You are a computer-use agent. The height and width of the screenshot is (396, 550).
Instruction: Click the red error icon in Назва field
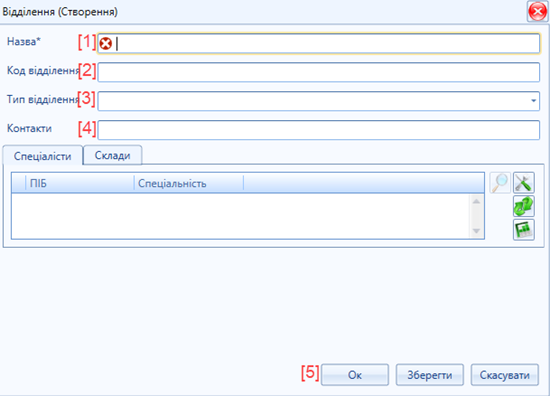(x=106, y=44)
